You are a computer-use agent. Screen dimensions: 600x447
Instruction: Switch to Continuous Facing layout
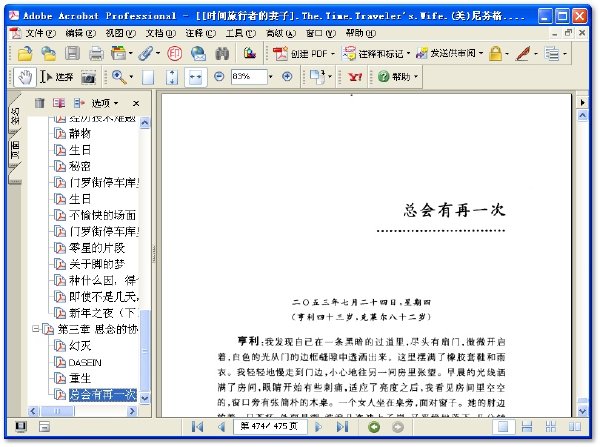[x=551, y=427]
